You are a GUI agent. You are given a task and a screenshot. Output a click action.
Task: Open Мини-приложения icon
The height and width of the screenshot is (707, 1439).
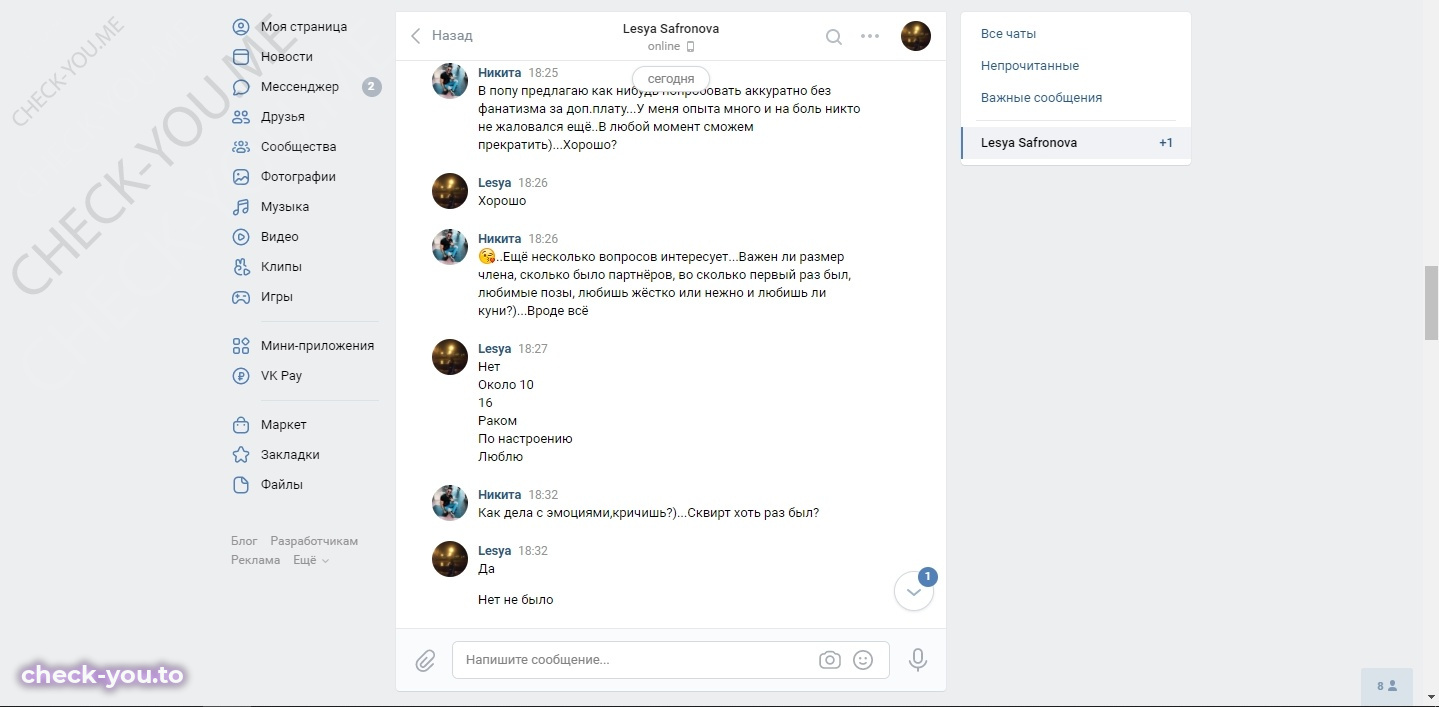(241, 346)
